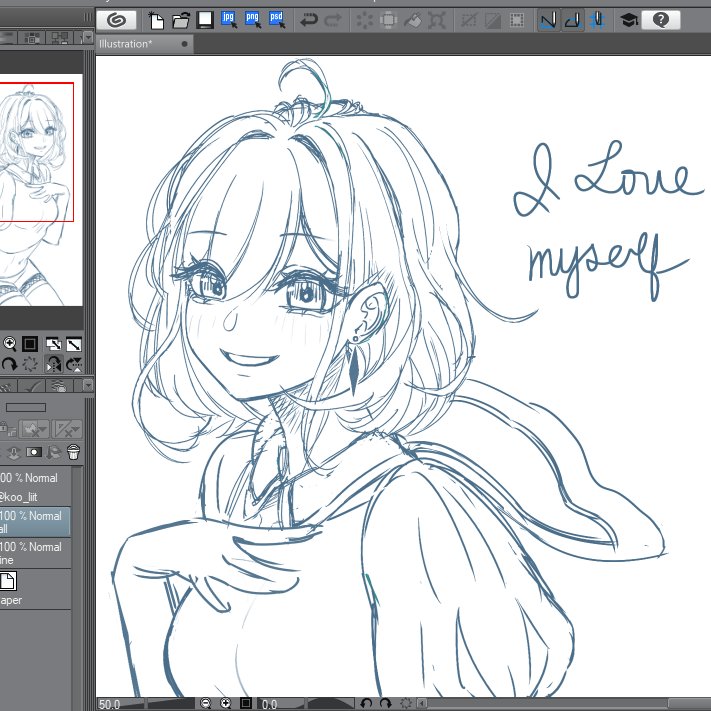This screenshot has height=711, width=711.
Task: Export the image as psd
Action: point(277,20)
